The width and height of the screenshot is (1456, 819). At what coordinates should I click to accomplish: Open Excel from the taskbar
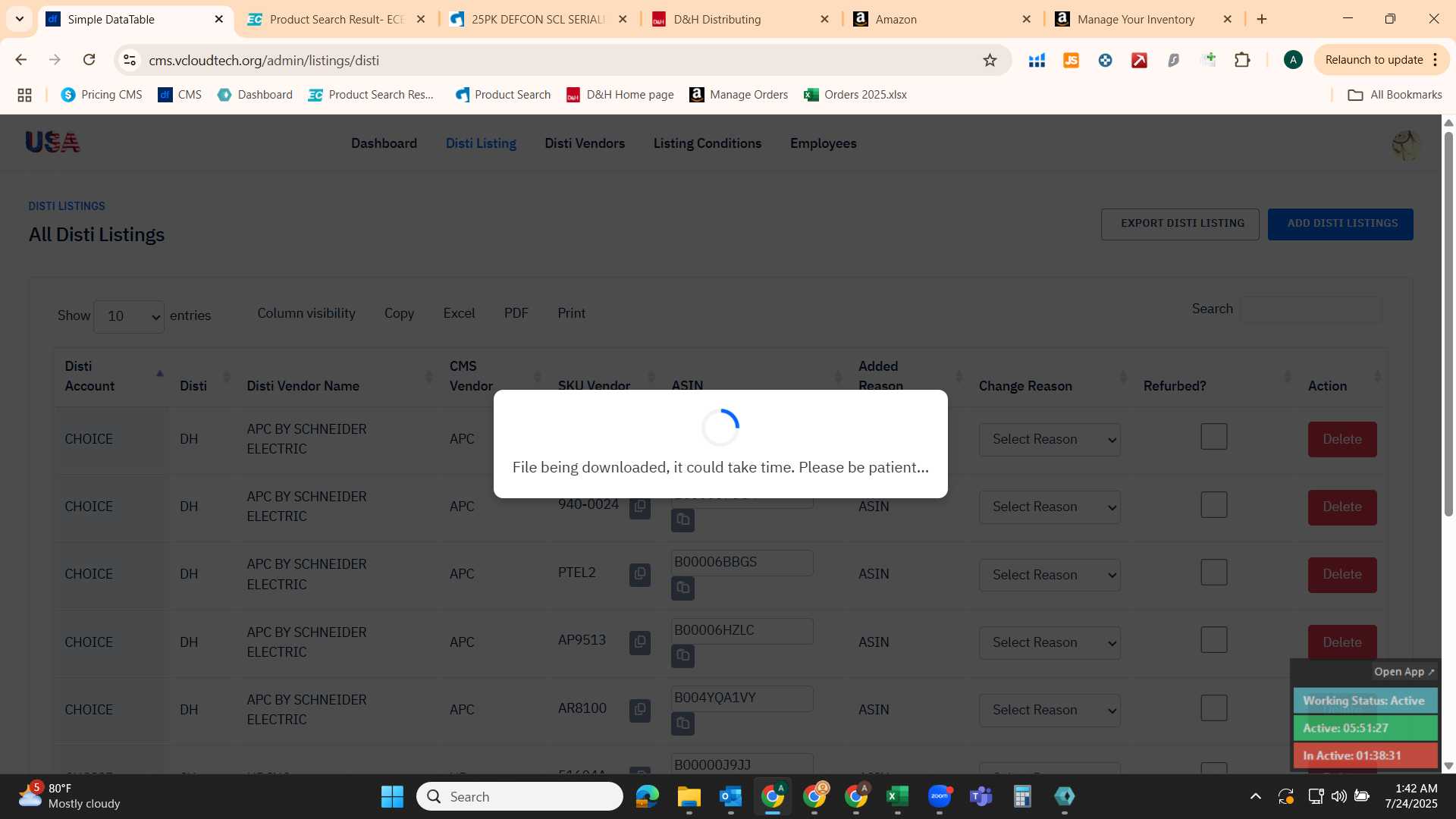coord(897,796)
